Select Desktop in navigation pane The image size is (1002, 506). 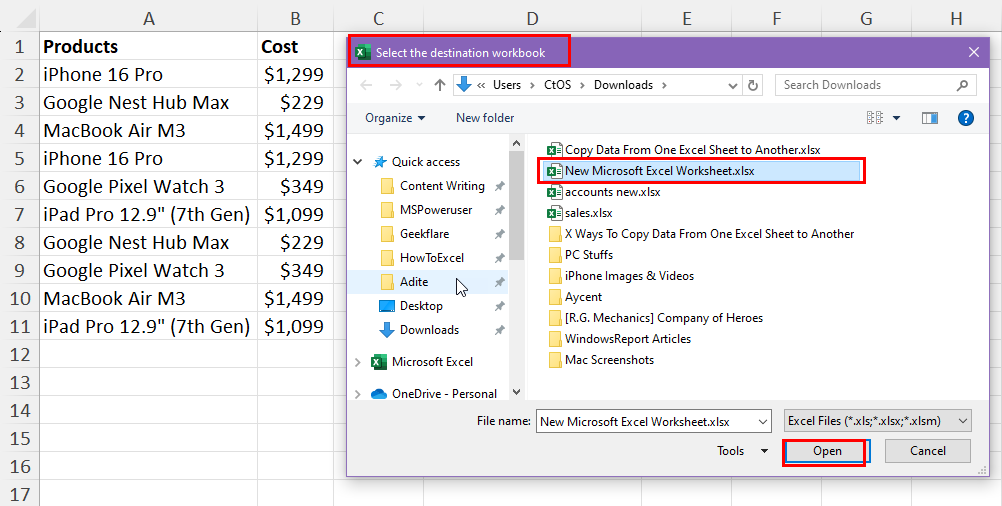click(x=421, y=306)
